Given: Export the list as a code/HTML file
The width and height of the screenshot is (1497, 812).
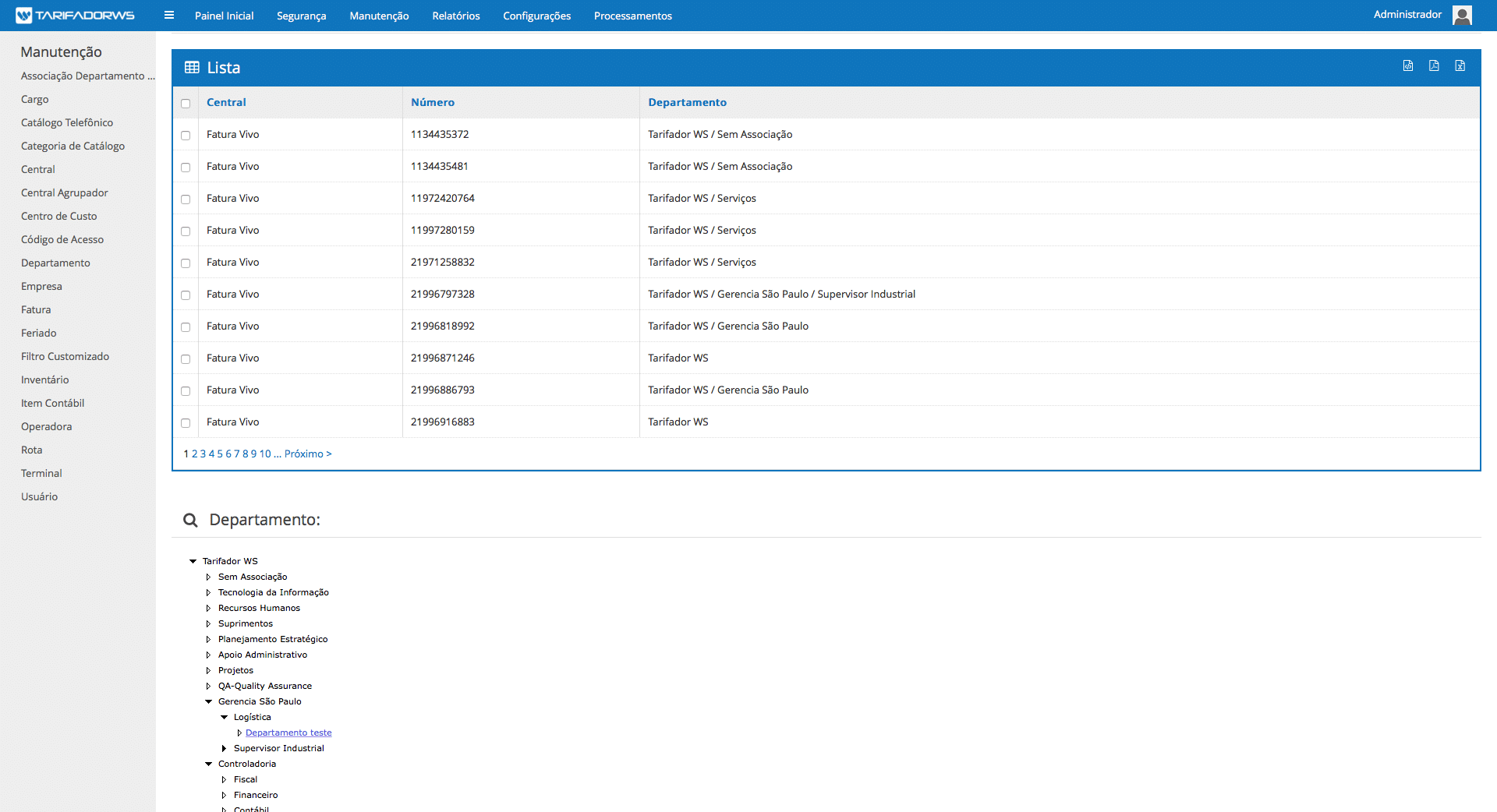Looking at the screenshot, I should point(1407,66).
